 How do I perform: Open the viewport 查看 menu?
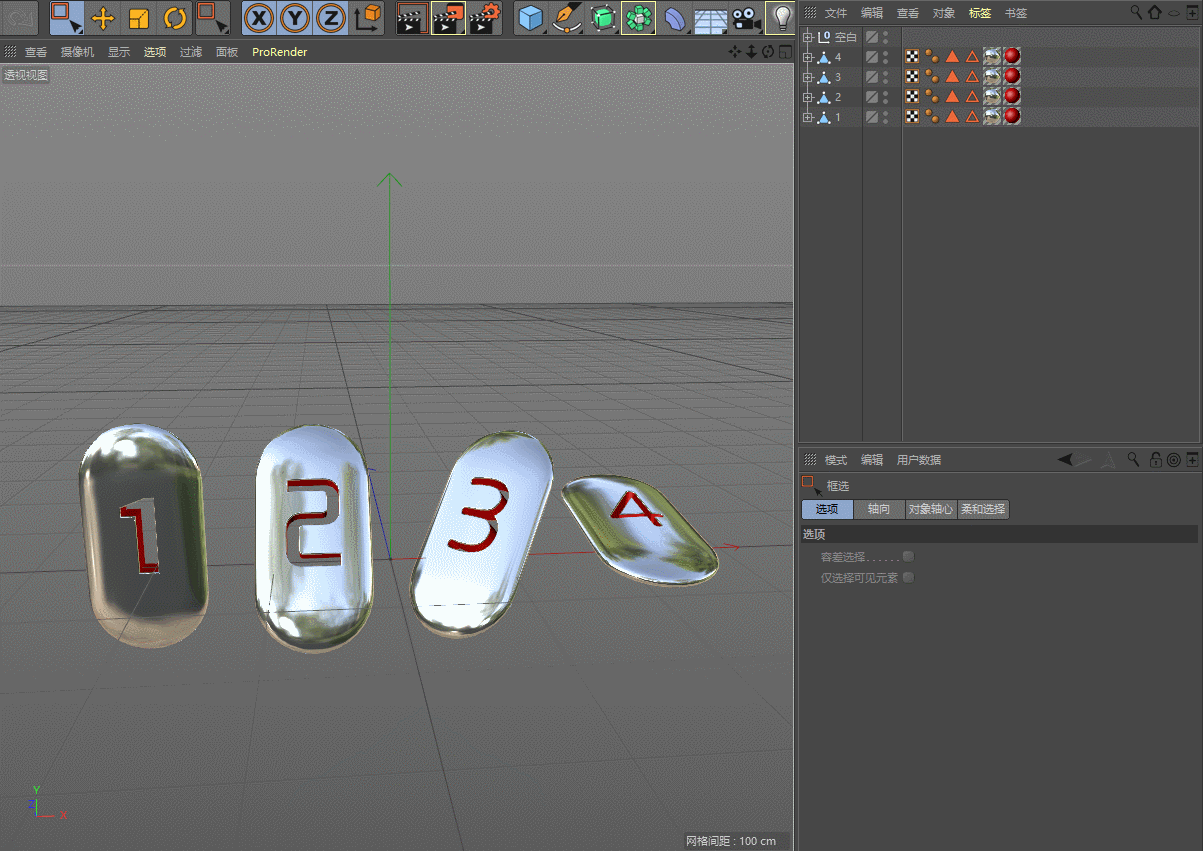(x=36, y=52)
